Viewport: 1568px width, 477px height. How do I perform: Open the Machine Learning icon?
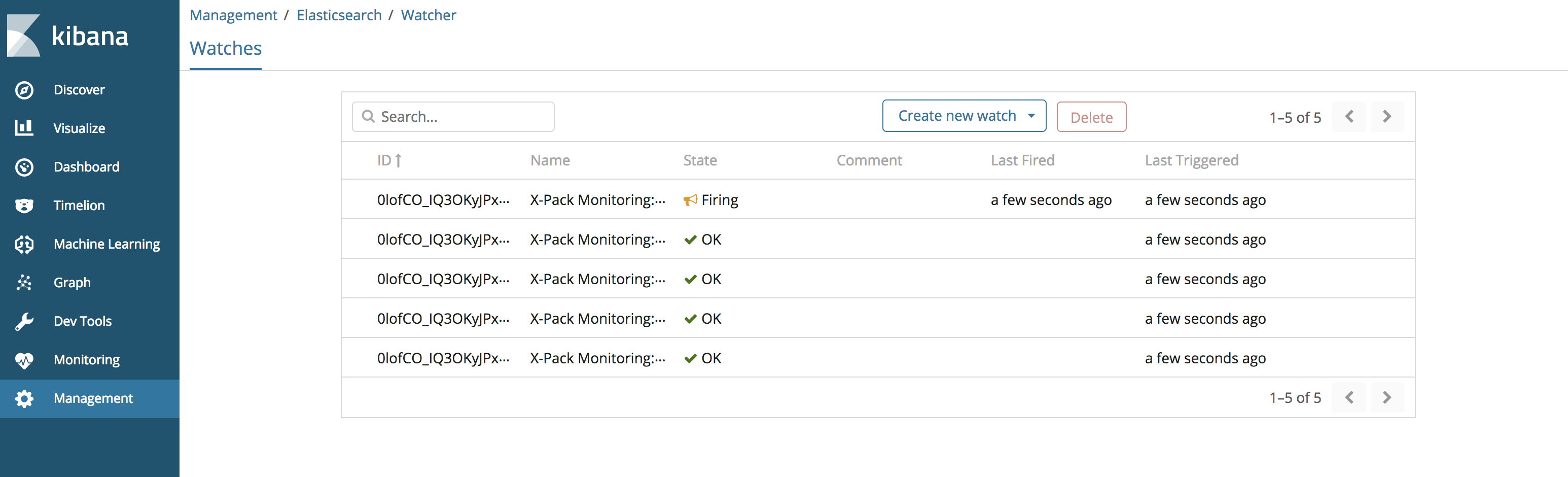[x=24, y=244]
